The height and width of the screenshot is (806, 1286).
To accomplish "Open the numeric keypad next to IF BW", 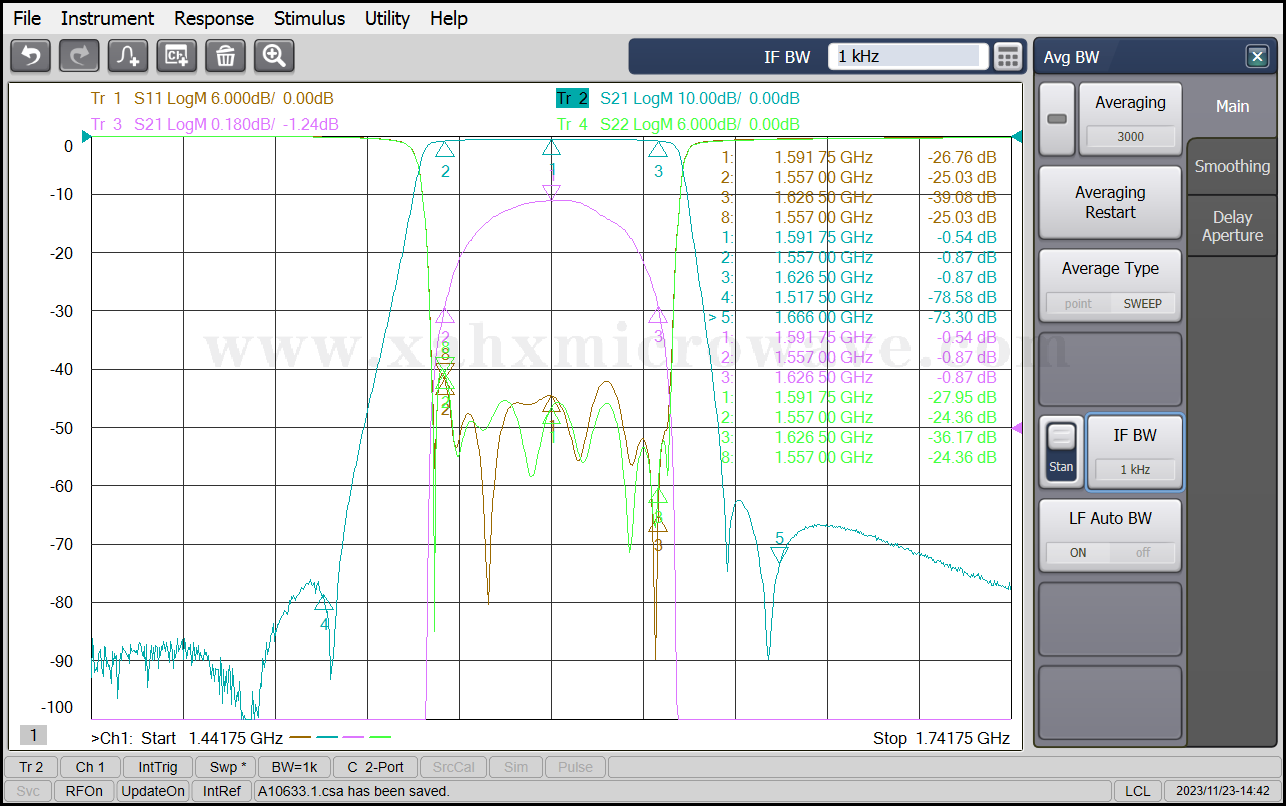I will 1008,57.
